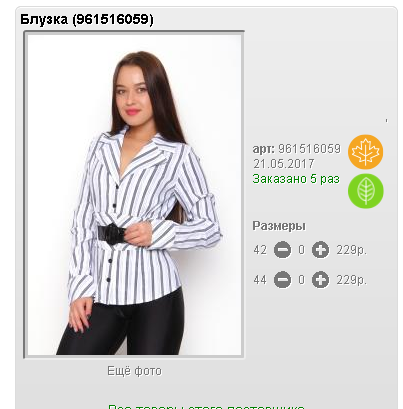Screen dimensions: 403x409
Task: Click the orange maple leaf season icon
Action: (x=365, y=152)
